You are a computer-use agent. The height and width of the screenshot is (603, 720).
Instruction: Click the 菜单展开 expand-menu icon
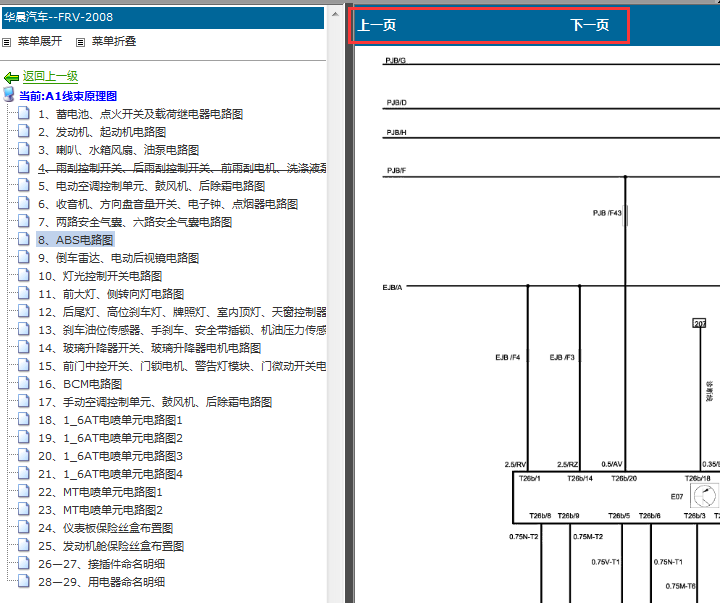tap(6, 42)
